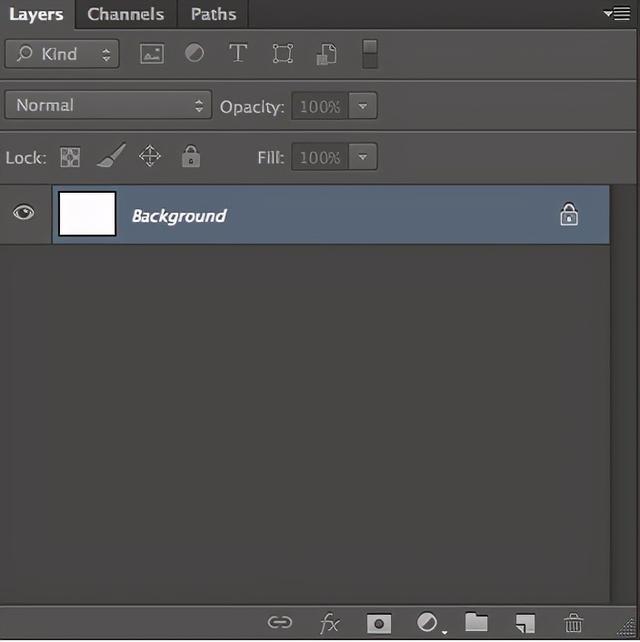Screen dimensions: 640x642
Task: Click the Background layer lock icon
Action: [x=569, y=214]
